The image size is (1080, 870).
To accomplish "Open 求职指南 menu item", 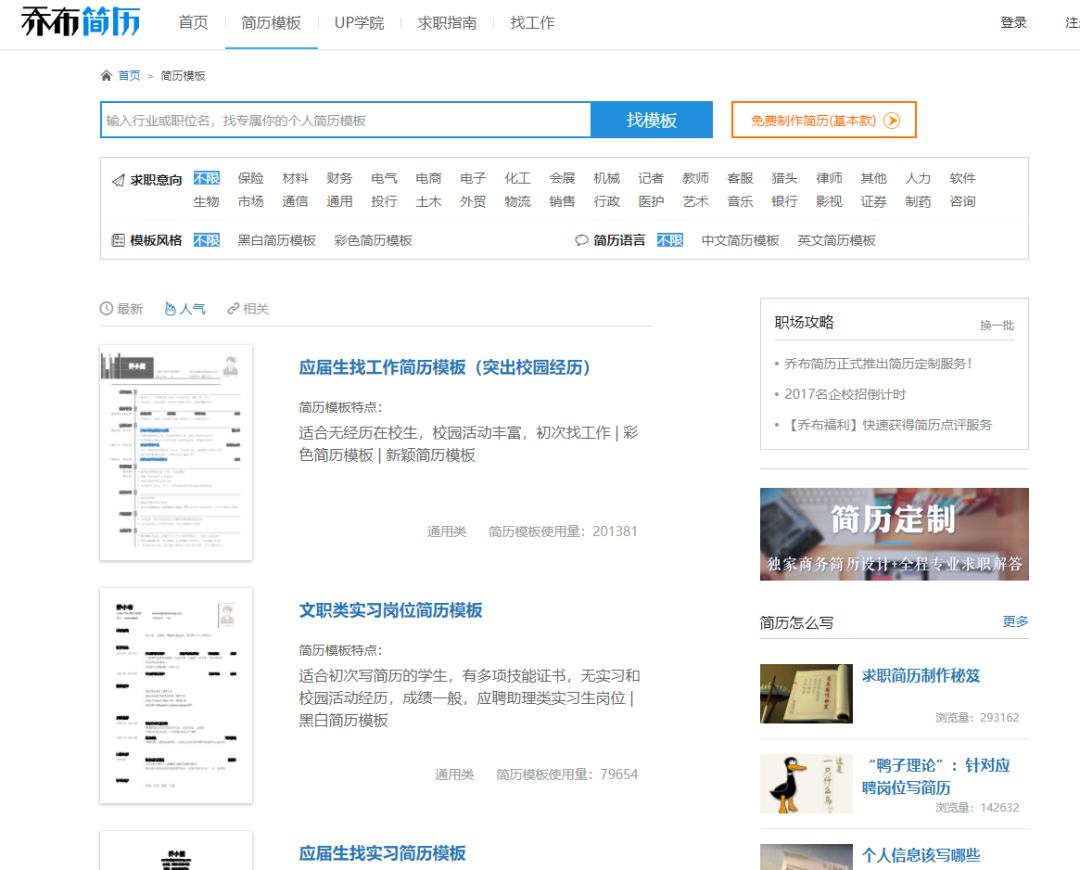I will [447, 23].
